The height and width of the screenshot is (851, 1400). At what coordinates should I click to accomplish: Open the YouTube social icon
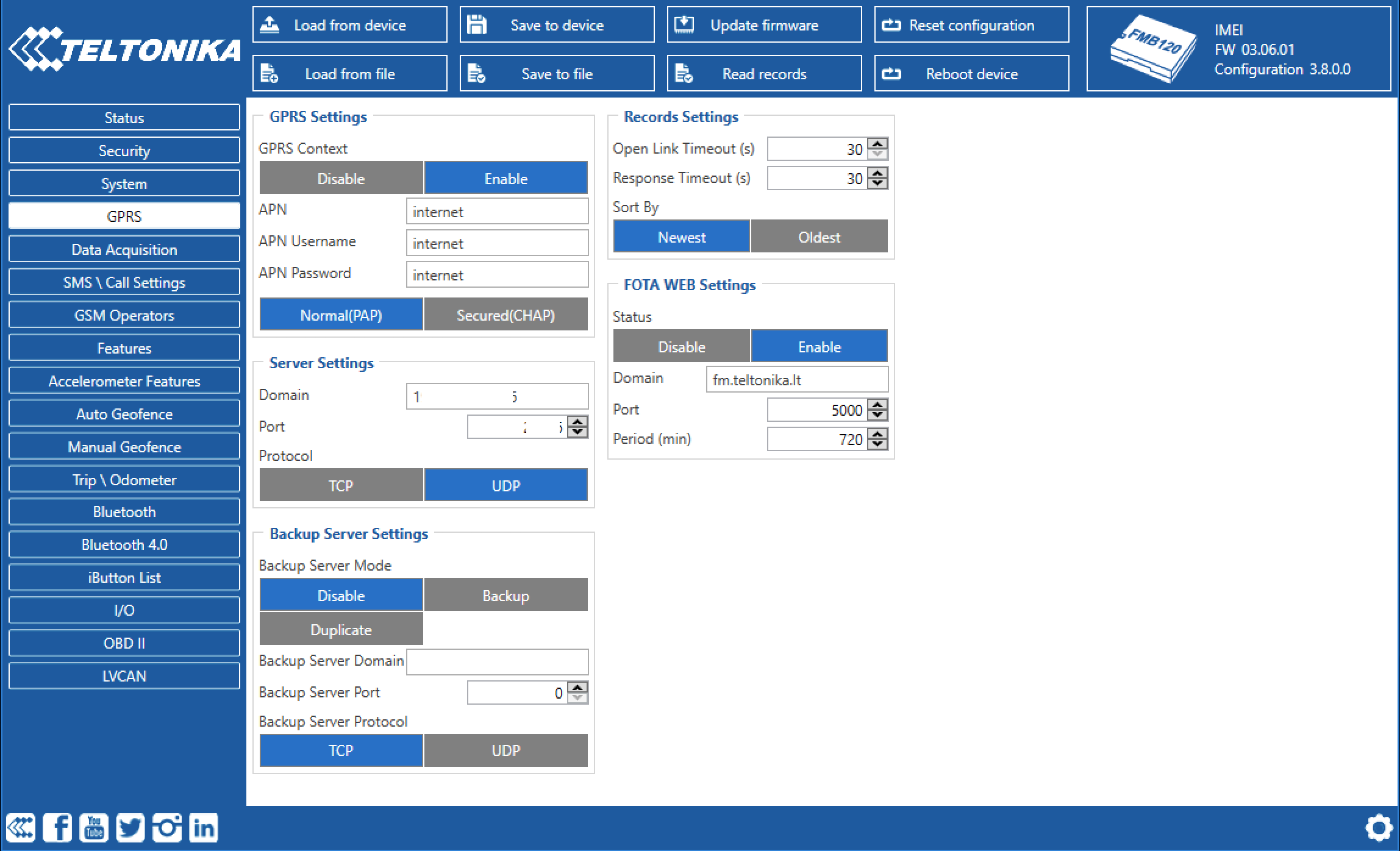click(x=94, y=828)
